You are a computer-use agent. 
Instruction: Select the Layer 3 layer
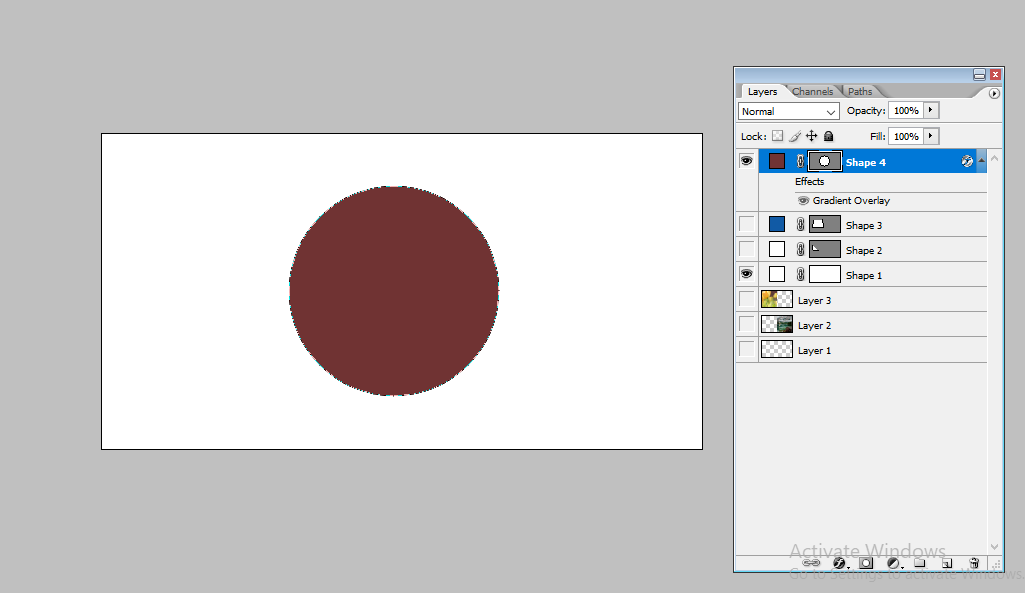point(873,299)
